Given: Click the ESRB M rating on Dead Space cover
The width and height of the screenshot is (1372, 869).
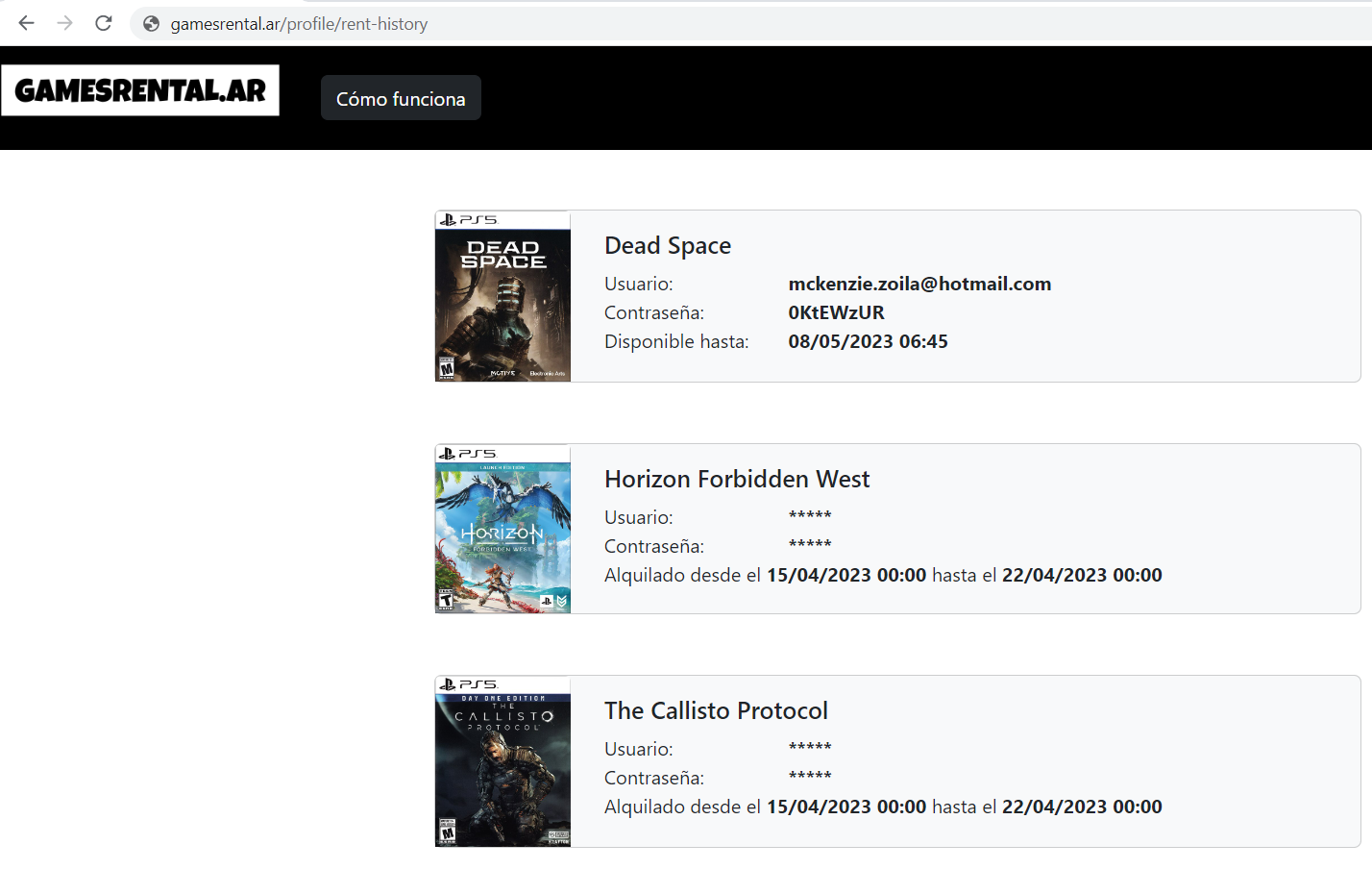Looking at the screenshot, I should (x=447, y=368).
